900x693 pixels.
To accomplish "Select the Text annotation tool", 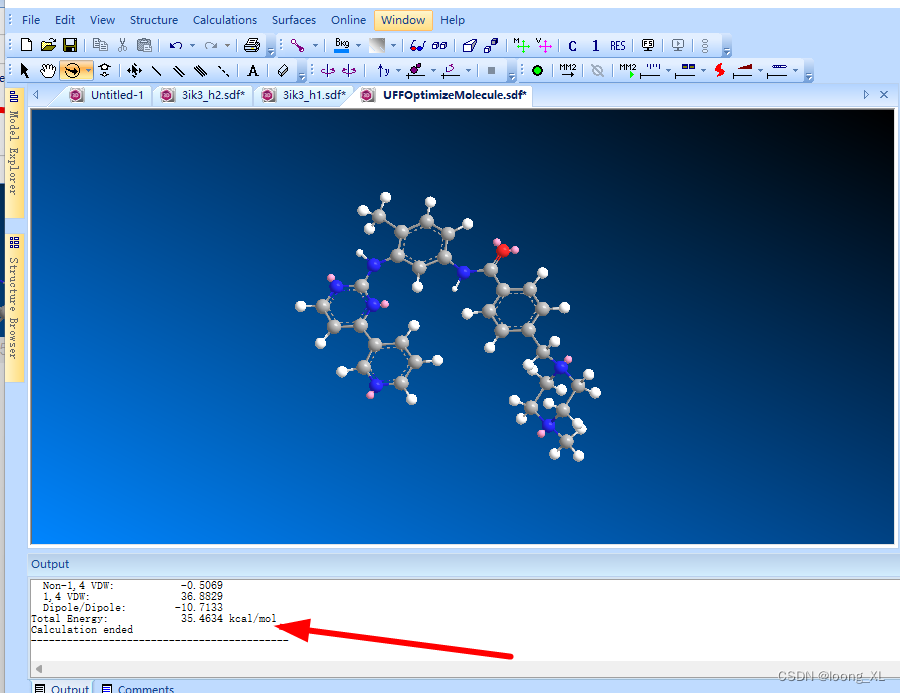I will (251, 70).
